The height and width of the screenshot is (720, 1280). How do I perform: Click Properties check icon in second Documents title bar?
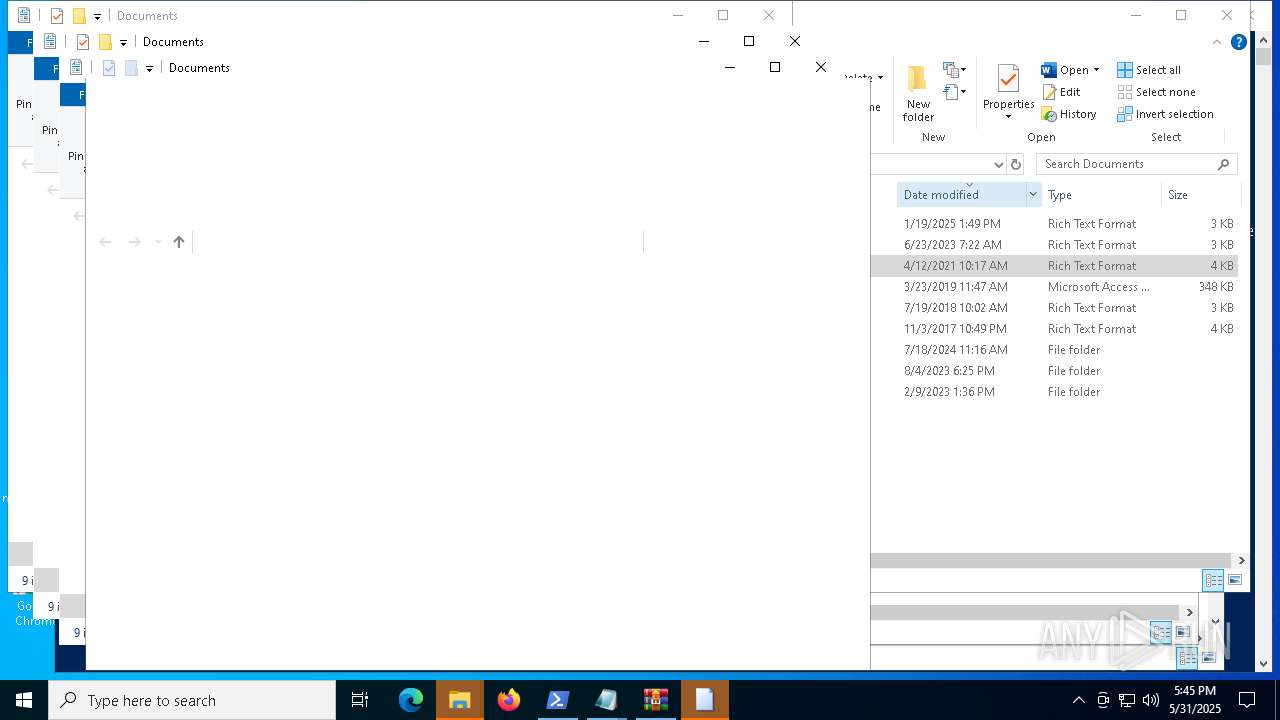[83, 42]
